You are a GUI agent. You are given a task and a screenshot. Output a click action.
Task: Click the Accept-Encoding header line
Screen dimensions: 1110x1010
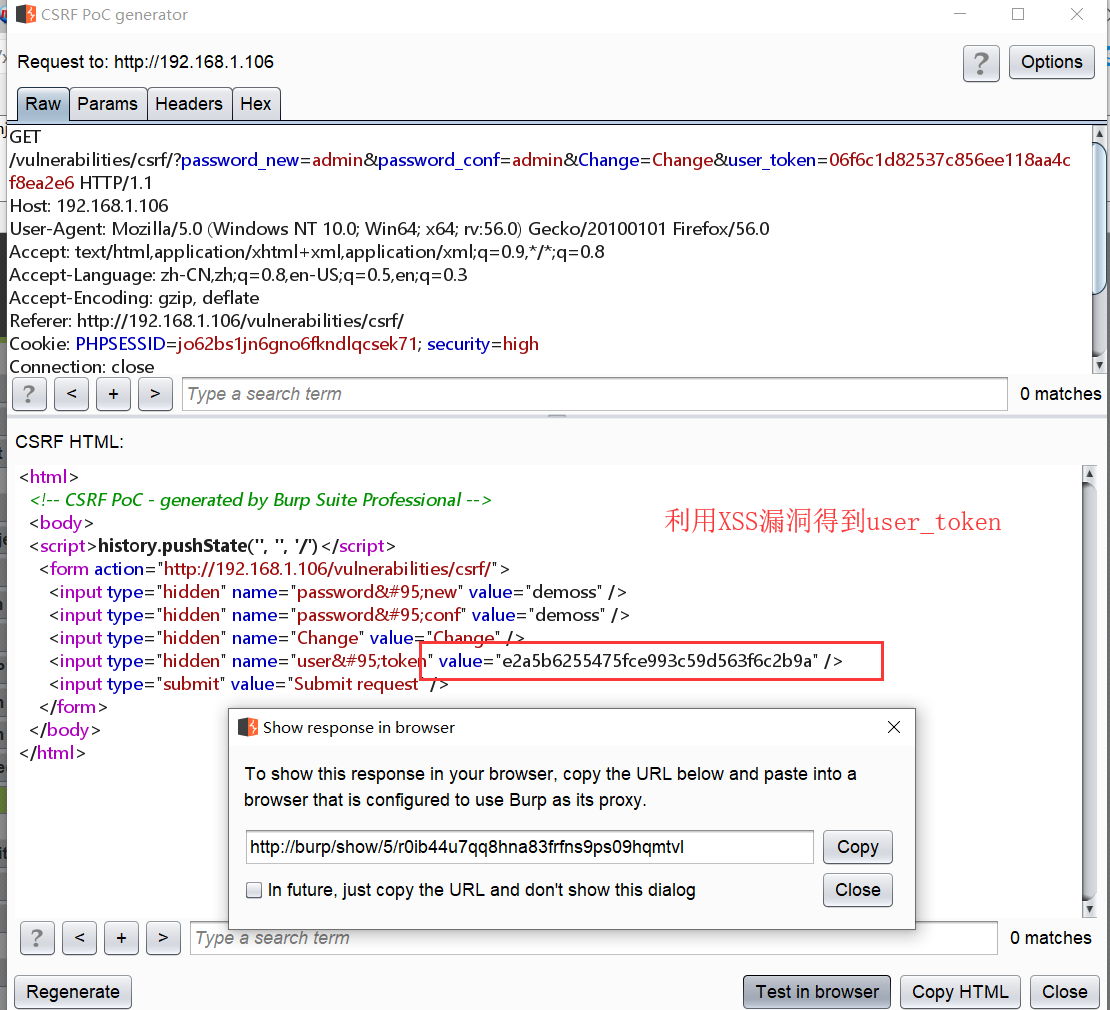135,298
